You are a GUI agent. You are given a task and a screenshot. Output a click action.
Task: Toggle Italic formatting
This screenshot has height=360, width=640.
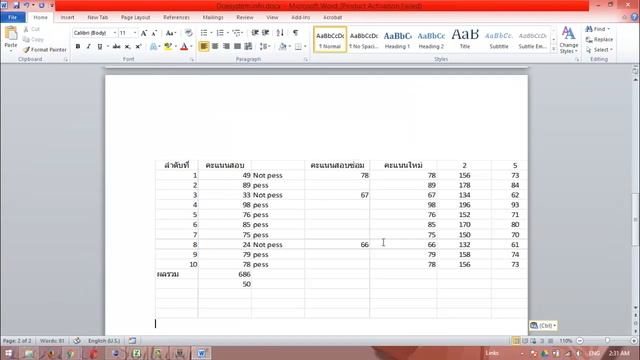pos(88,47)
